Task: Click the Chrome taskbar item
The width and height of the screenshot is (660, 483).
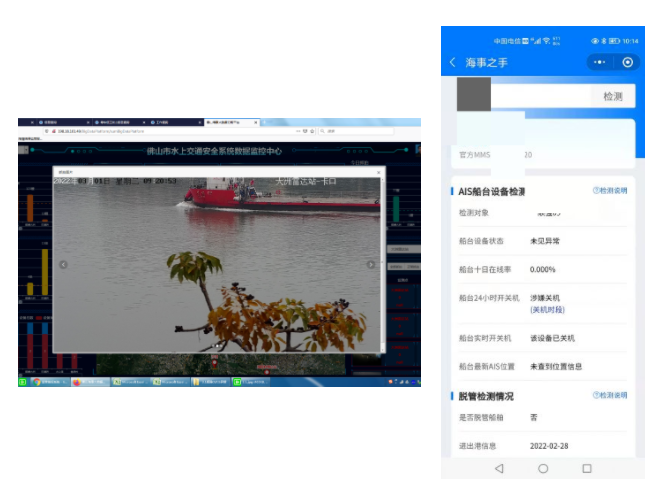Action: (x=45, y=382)
